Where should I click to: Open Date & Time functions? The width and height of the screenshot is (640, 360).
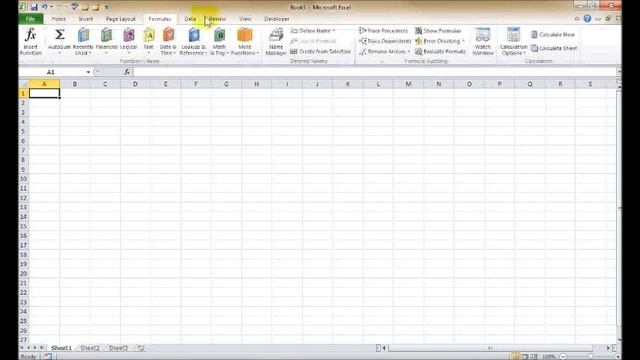[x=168, y=41]
